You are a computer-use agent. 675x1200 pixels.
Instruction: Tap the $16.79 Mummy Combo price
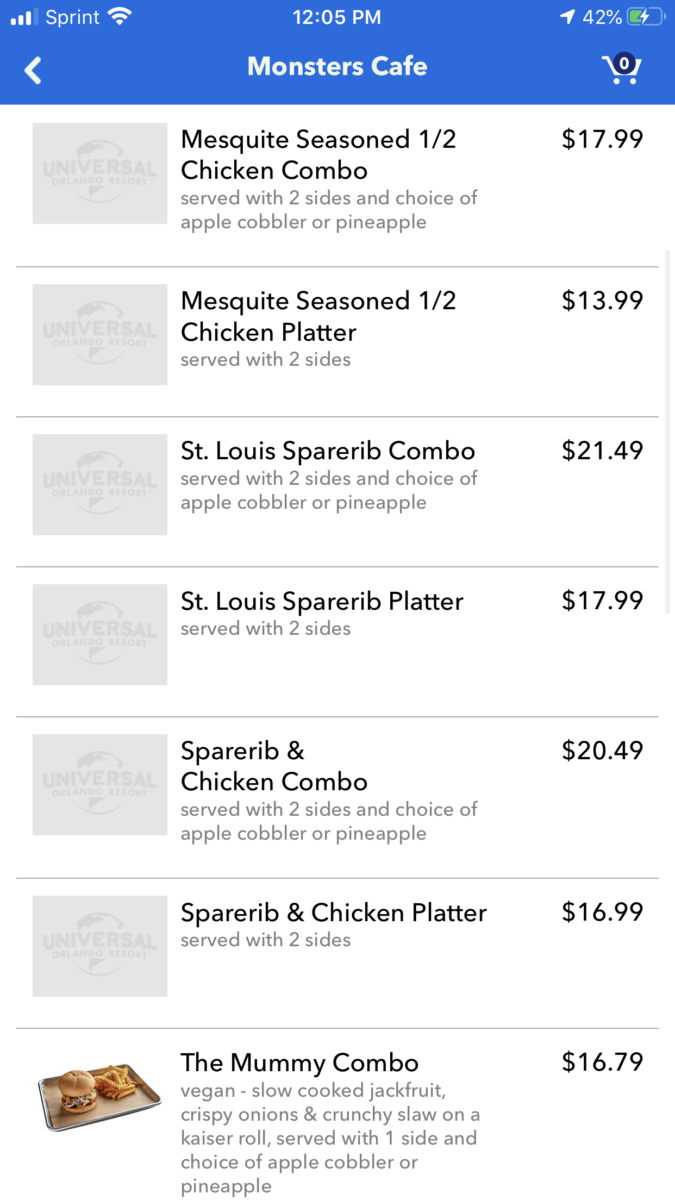pos(602,1061)
